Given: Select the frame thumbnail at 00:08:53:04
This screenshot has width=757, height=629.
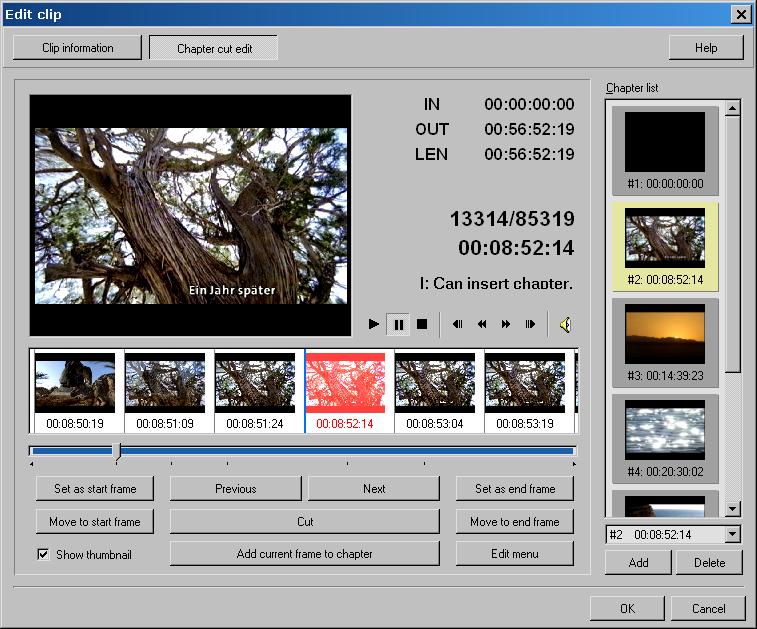Looking at the screenshot, I should coord(435,390).
